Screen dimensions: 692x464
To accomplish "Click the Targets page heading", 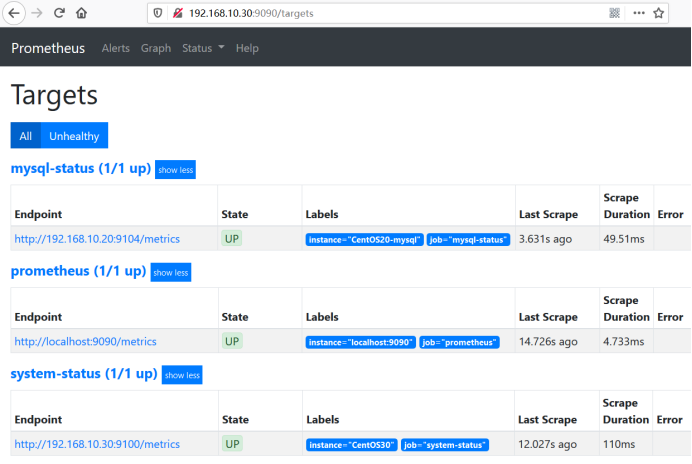I will click(x=54, y=95).
